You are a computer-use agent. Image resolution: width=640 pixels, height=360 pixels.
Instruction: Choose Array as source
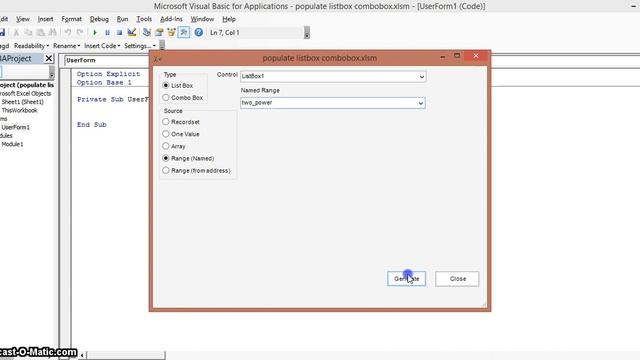coord(166,146)
